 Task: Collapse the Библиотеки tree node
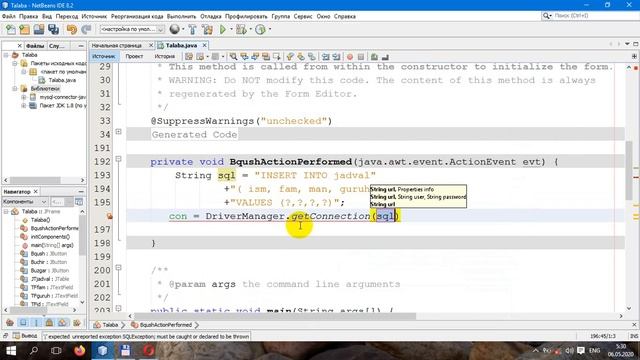15,89
